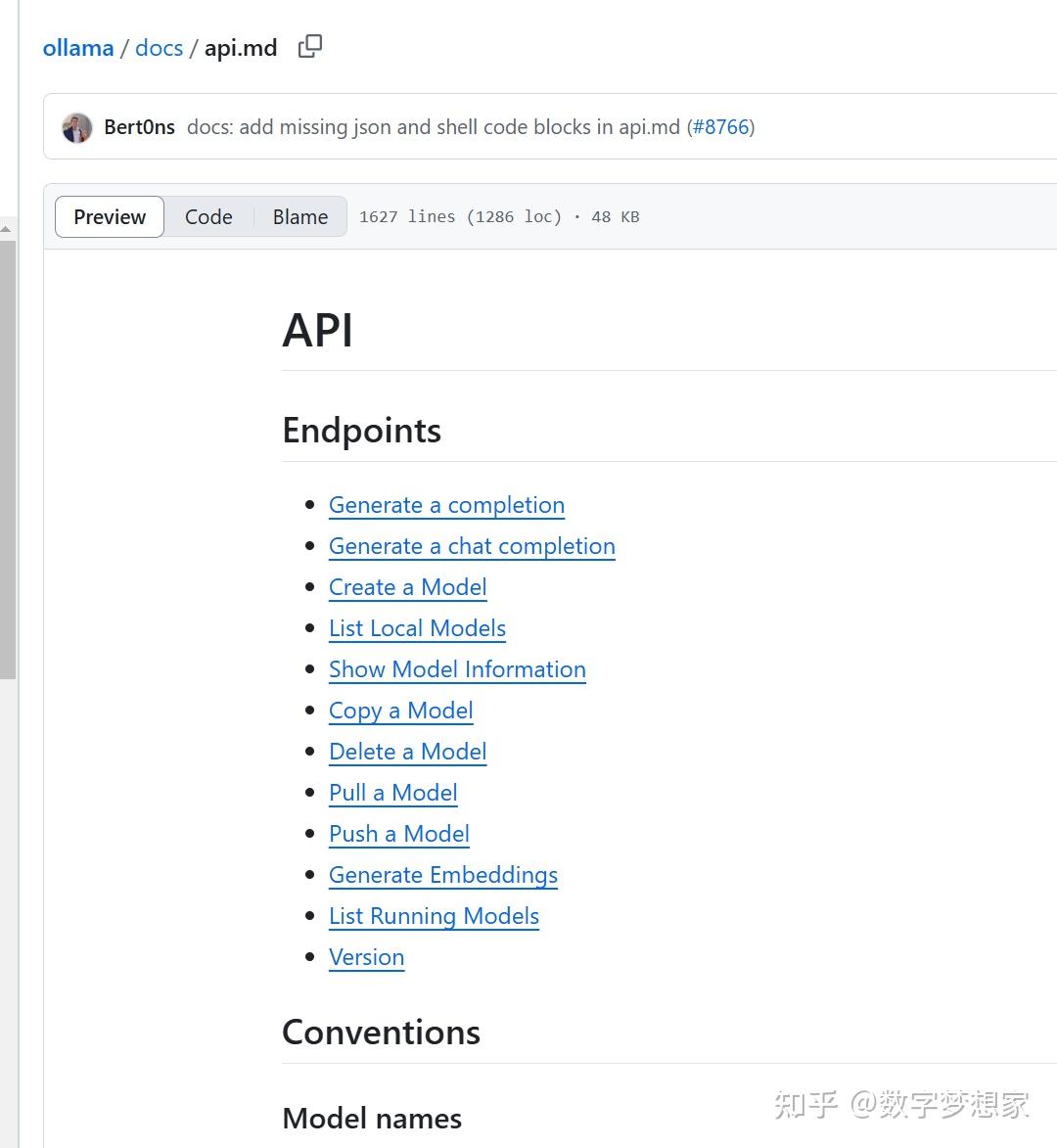The height and width of the screenshot is (1148, 1057).
Task: Open the Generate a completion link
Action: click(x=446, y=505)
